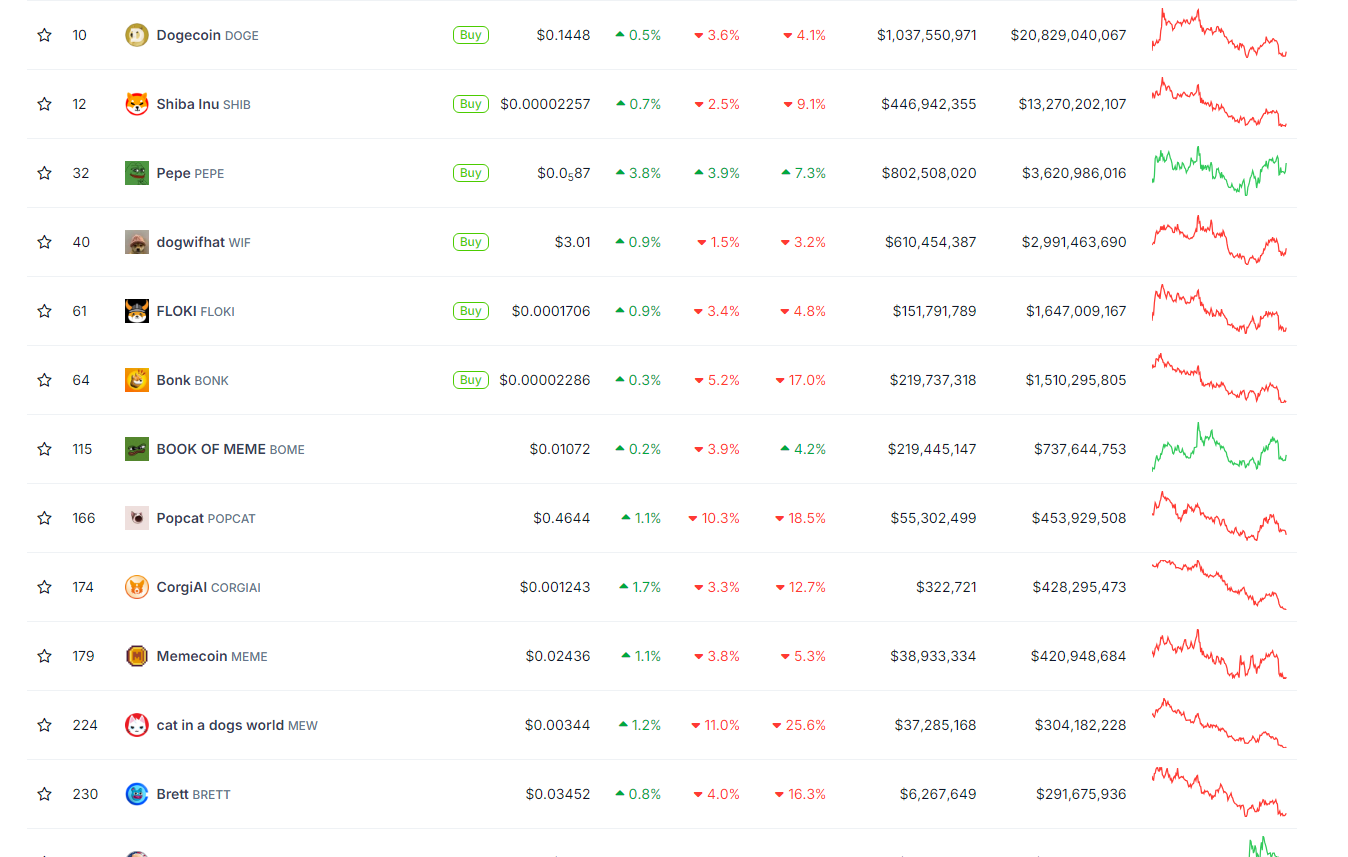Click the CorgiAI coin logo
The image size is (1348, 857).
136,587
